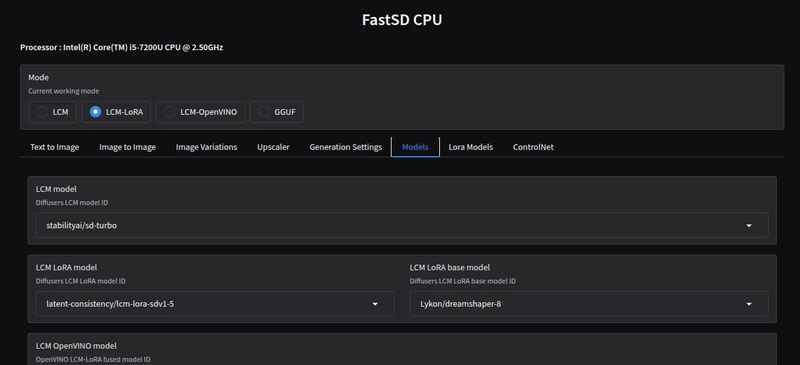
Task: Click the arrow on the LCM model dropdown
Action: pyautogui.click(x=749, y=225)
